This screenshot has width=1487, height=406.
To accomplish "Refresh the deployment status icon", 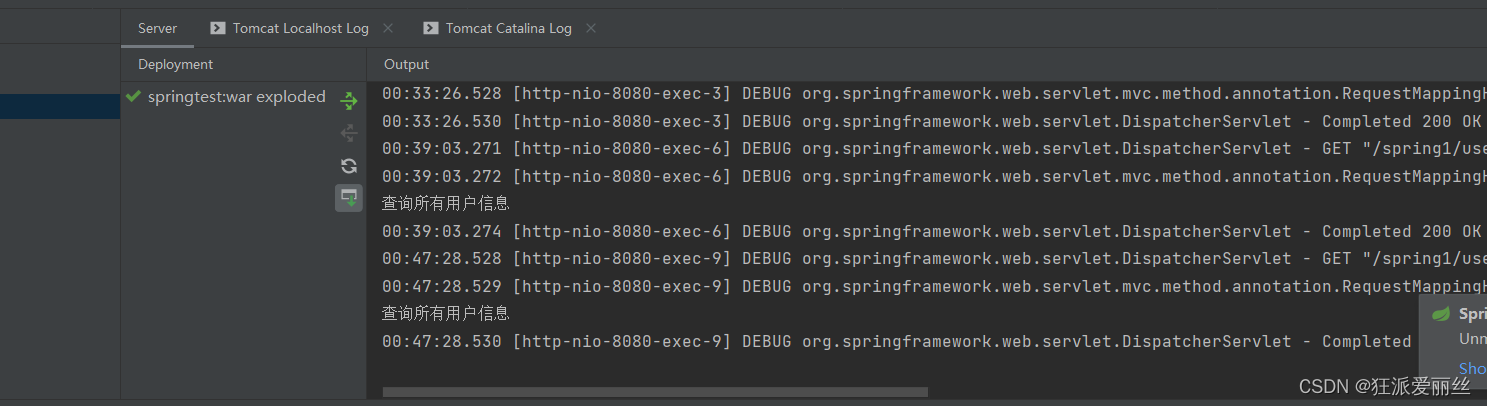I will tap(348, 166).
